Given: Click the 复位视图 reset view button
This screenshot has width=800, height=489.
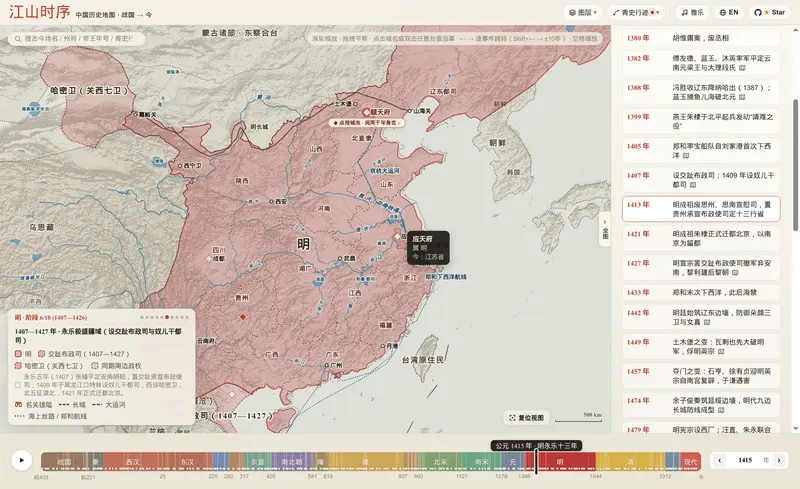Looking at the screenshot, I should [527, 418].
